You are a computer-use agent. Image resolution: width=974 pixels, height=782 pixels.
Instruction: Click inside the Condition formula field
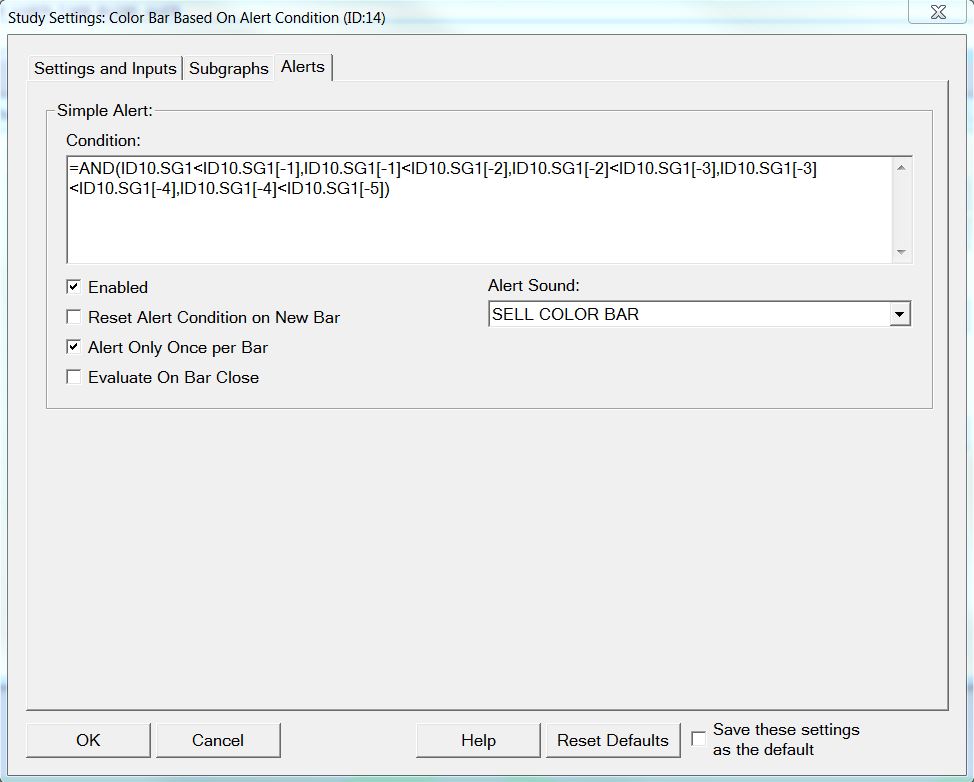pos(479,210)
